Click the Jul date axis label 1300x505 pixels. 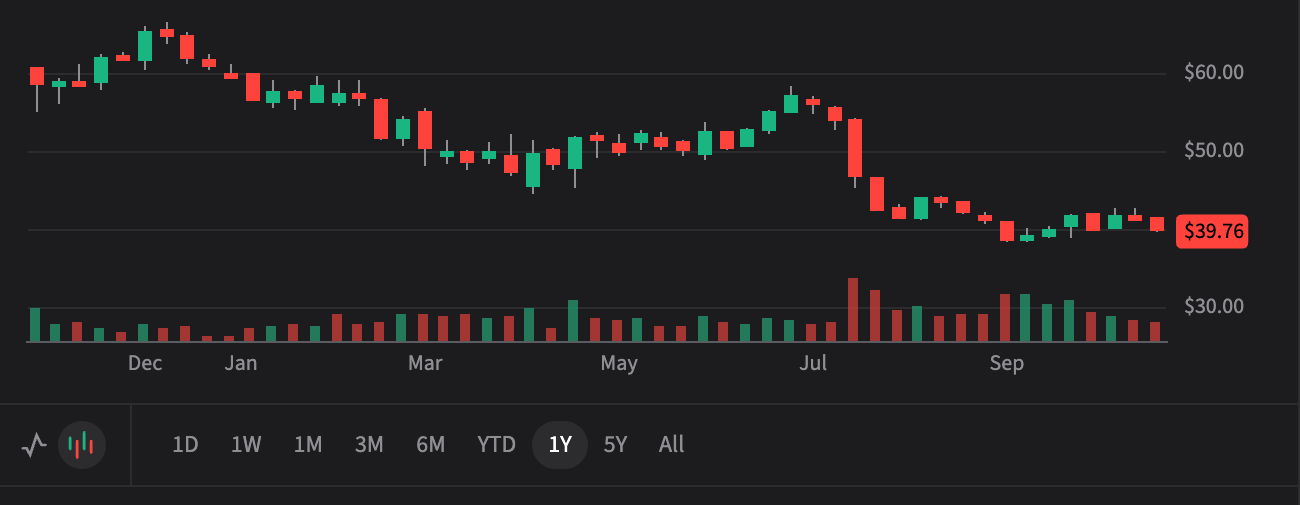click(x=813, y=364)
